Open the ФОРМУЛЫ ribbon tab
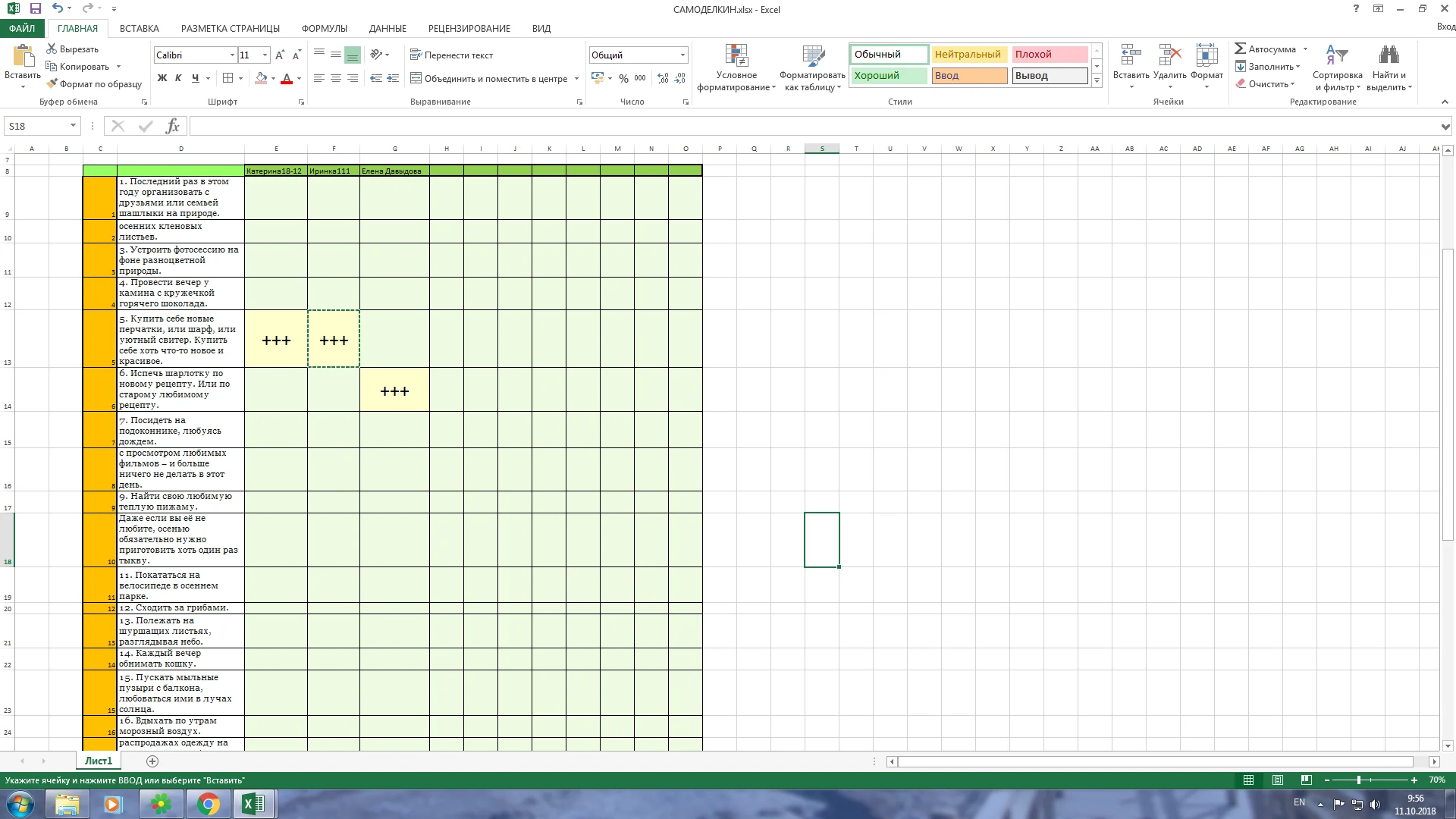1456x819 pixels. [324, 28]
